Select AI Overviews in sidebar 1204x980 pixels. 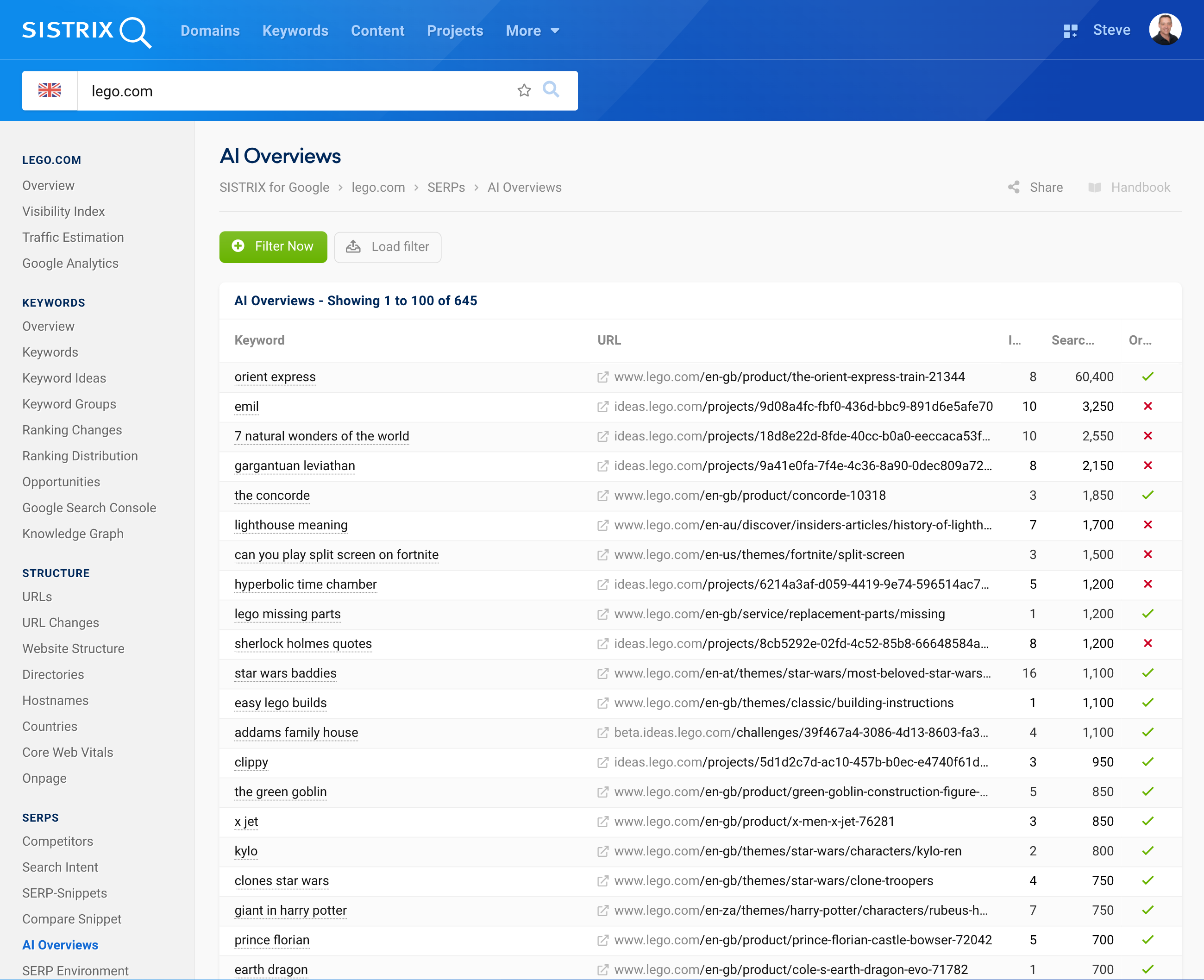[x=60, y=945]
